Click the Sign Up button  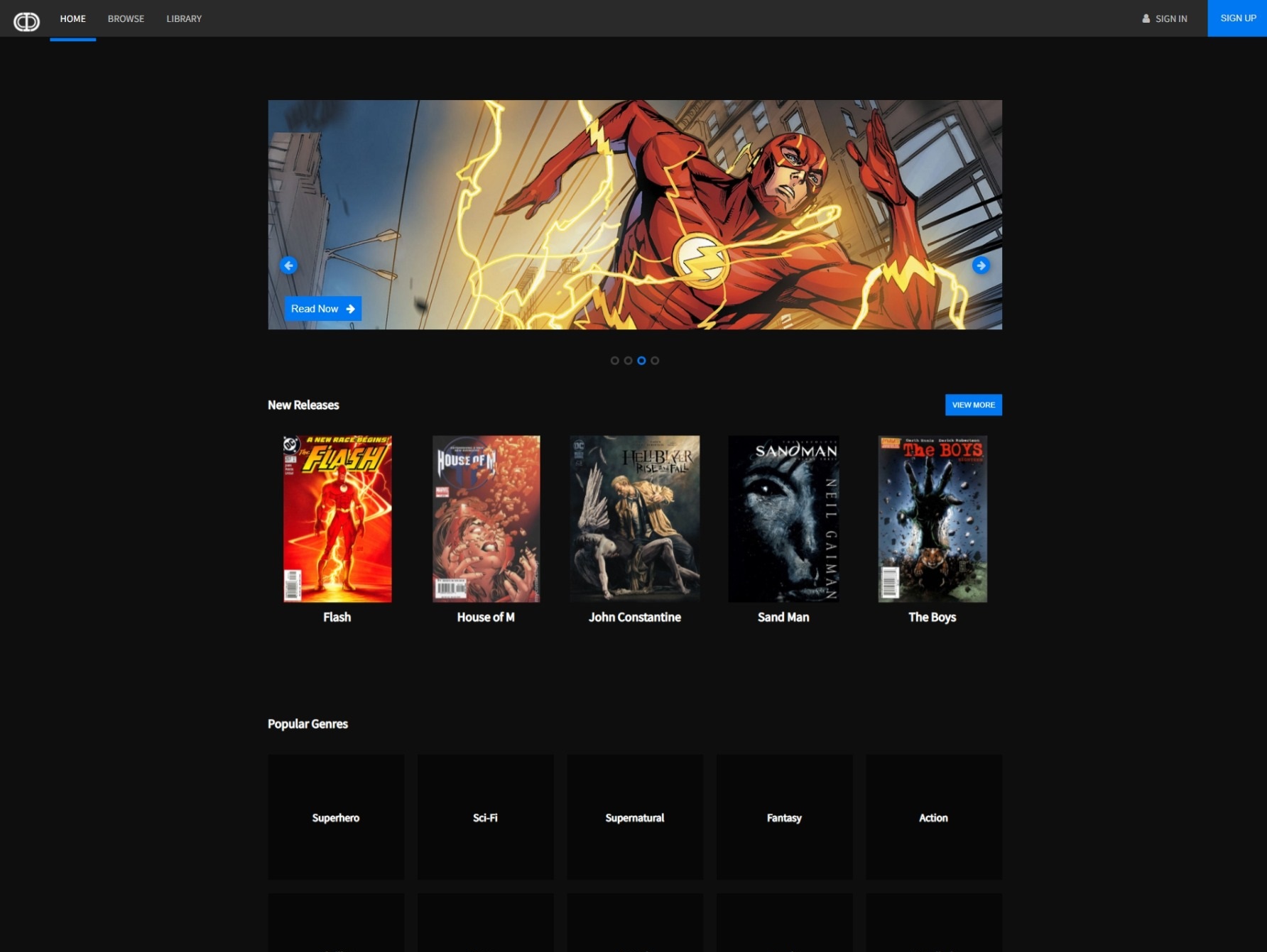(x=1237, y=18)
